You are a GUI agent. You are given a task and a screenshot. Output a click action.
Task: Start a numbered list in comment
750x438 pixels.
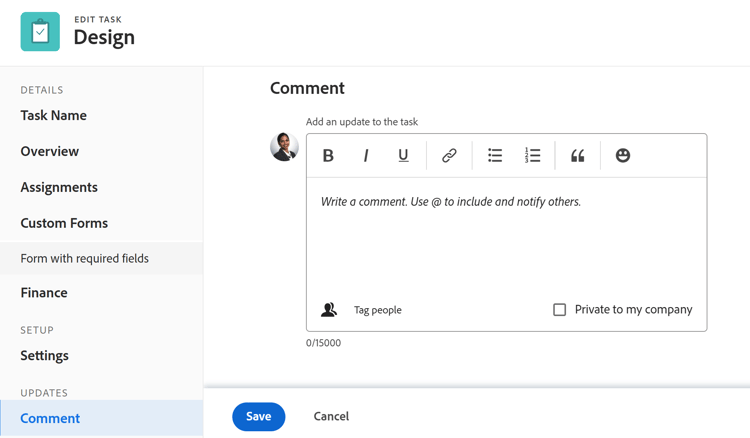(x=532, y=156)
